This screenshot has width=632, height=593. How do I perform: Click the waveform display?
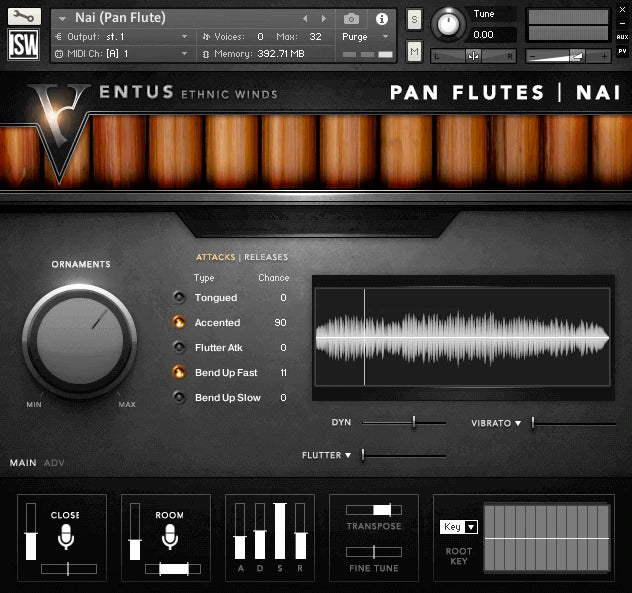click(x=463, y=337)
